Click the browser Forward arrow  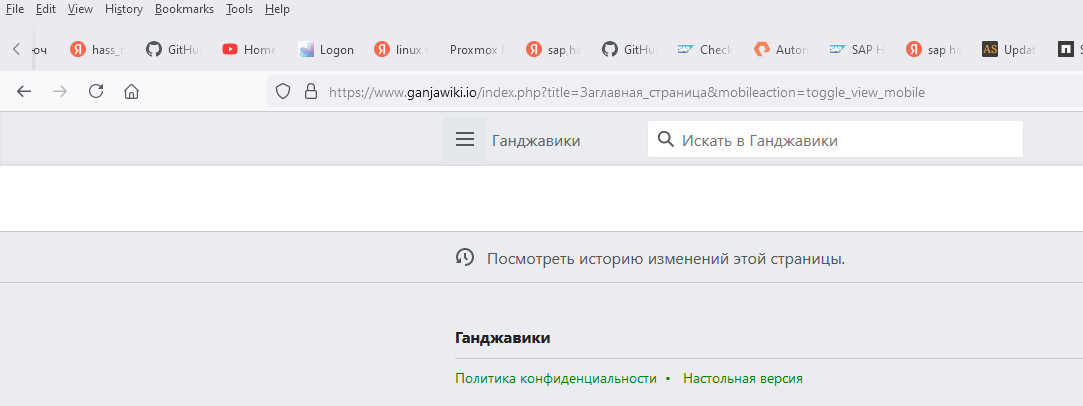[60, 91]
